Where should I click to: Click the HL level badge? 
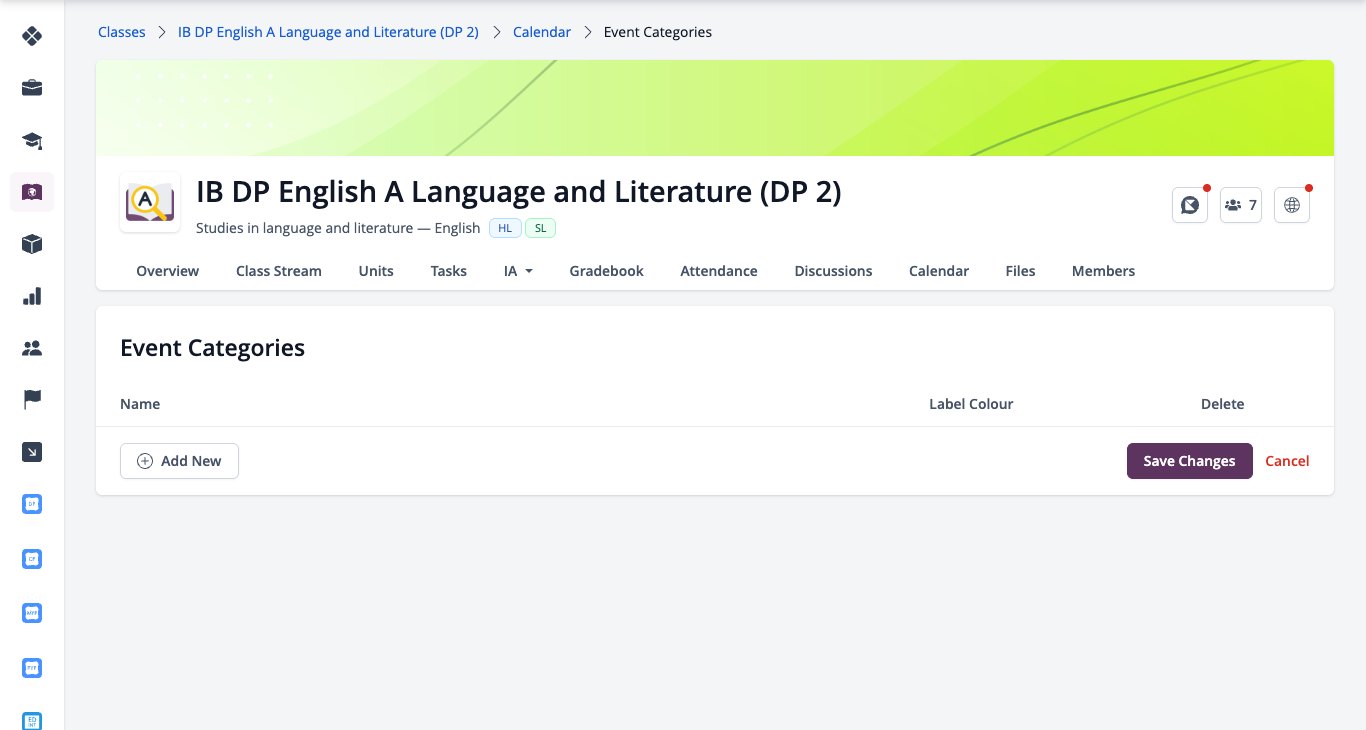click(x=505, y=228)
